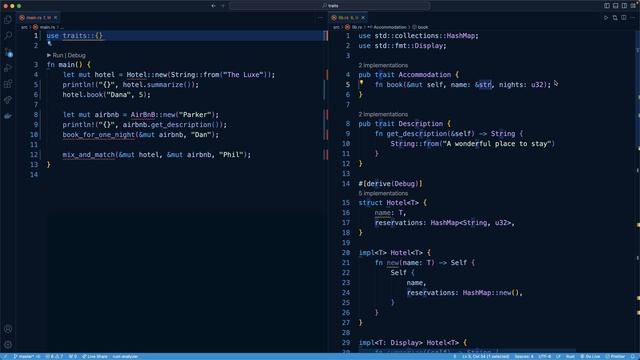Open '6 implementations' lens above struct Hotel

(383, 193)
